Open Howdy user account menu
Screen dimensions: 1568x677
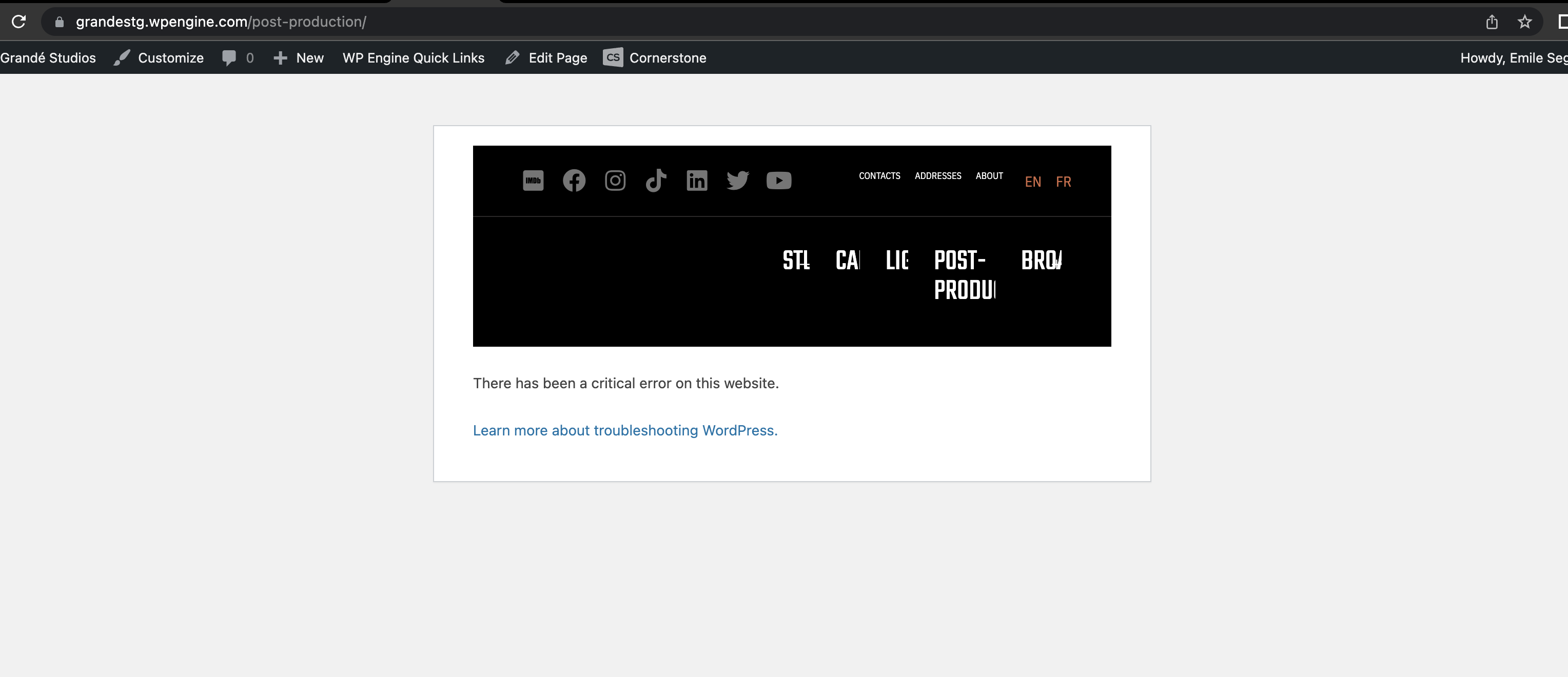[x=1513, y=58]
